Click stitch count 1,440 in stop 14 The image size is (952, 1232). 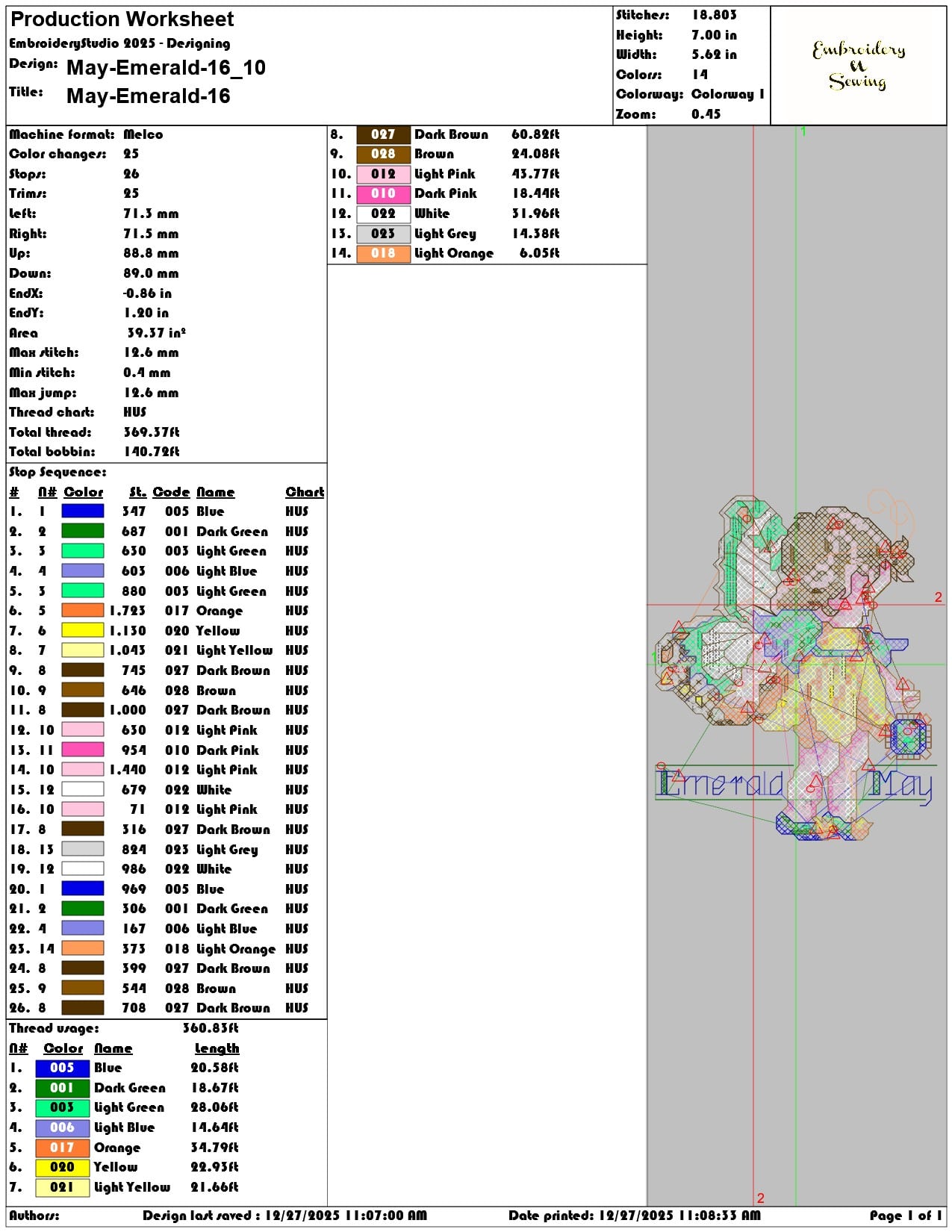[x=128, y=770]
